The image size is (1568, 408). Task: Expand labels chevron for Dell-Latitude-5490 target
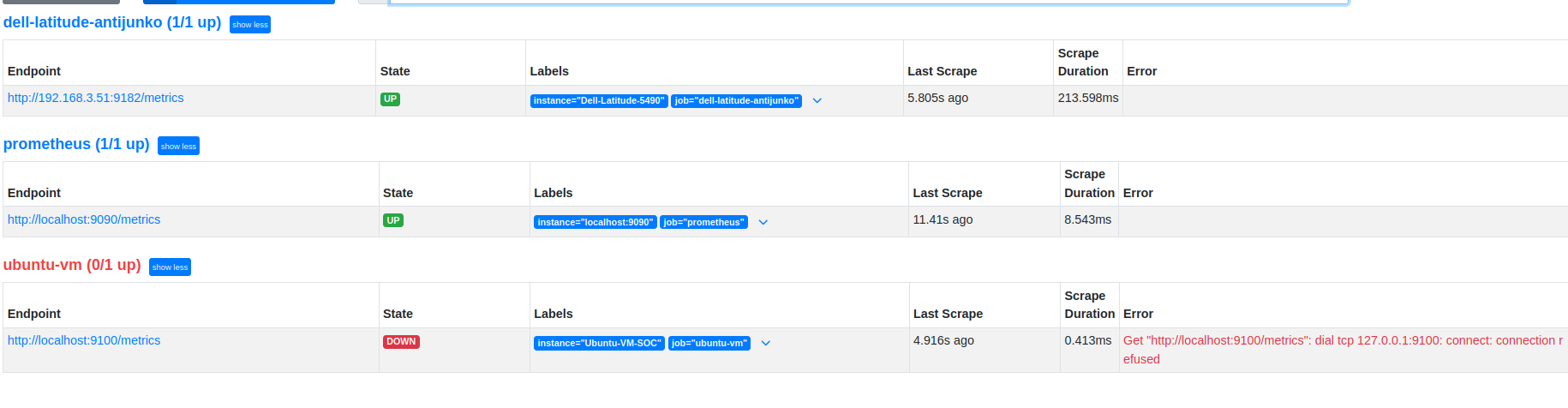817,101
